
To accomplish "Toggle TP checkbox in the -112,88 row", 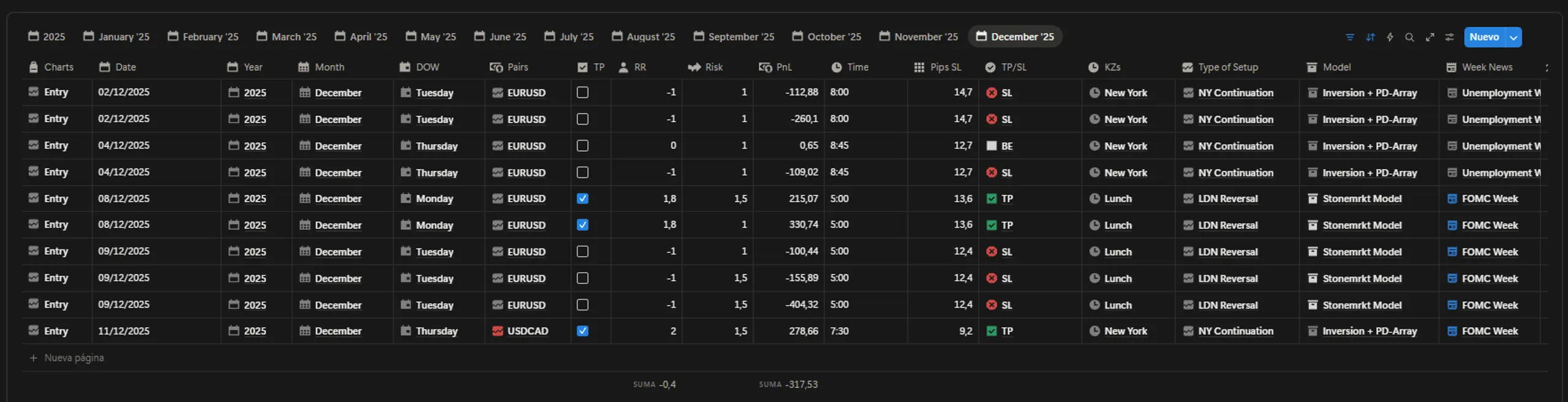I will (582, 93).
